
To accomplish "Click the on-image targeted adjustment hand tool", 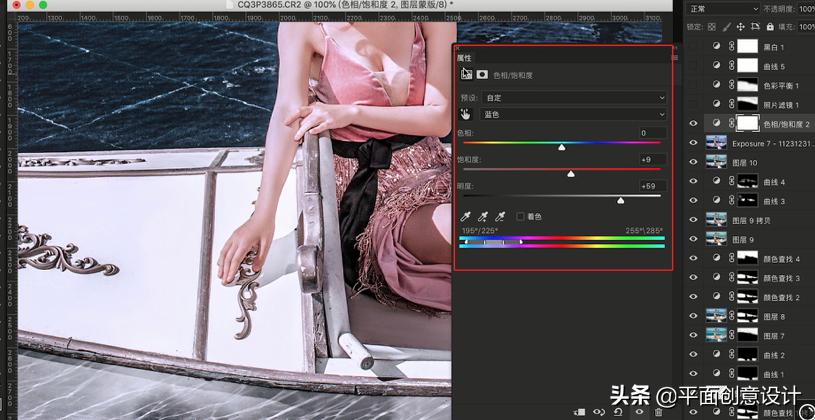I will (465, 115).
